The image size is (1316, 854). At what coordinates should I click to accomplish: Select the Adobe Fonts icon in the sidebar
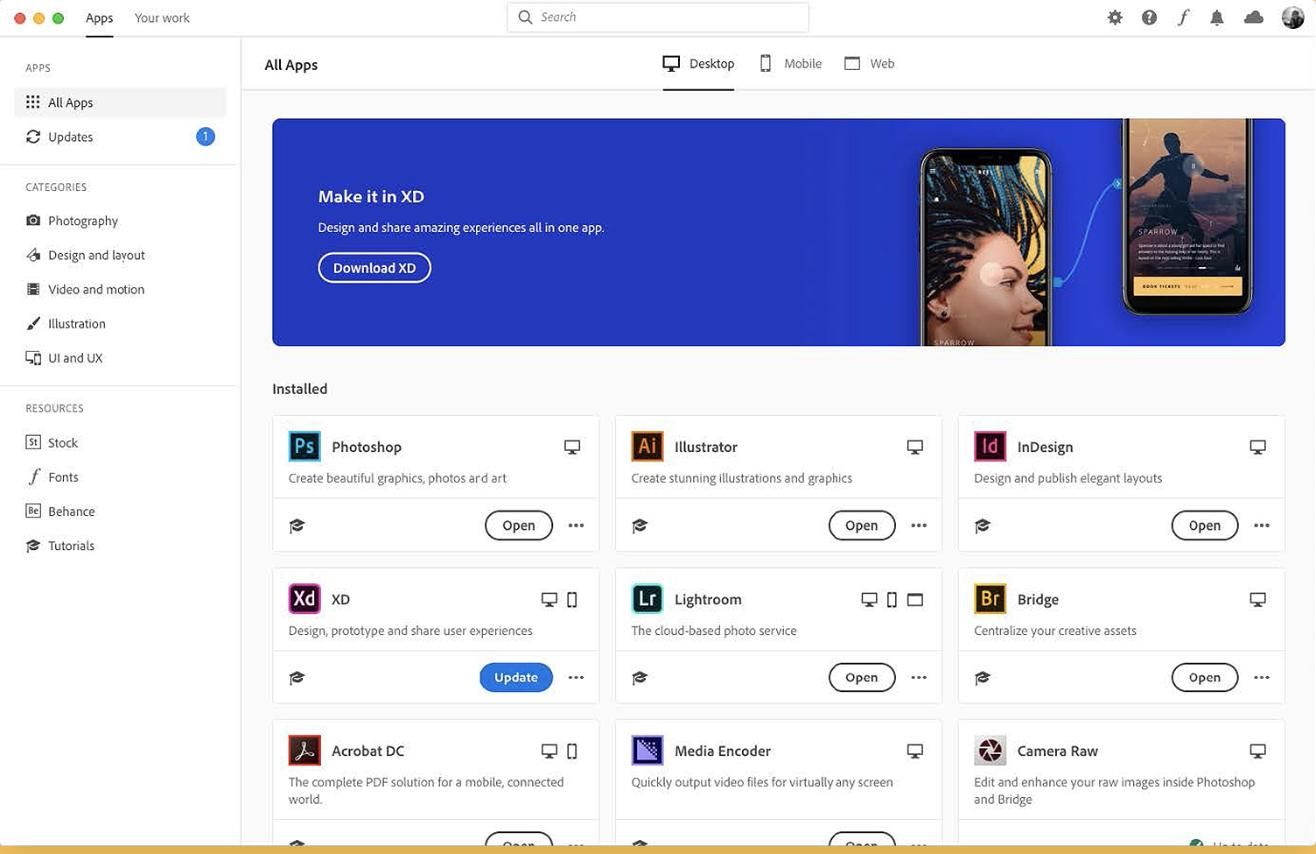34,476
